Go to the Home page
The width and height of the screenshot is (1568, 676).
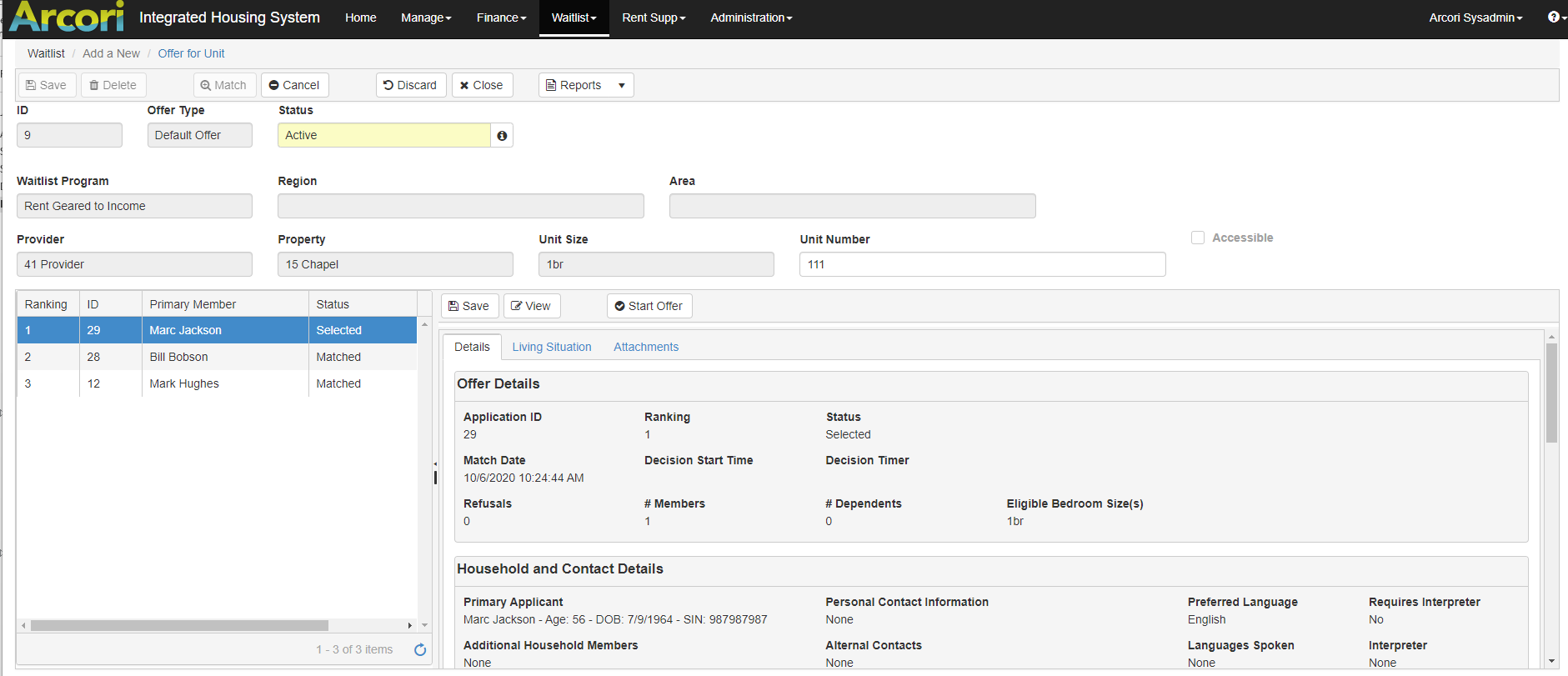(x=361, y=18)
